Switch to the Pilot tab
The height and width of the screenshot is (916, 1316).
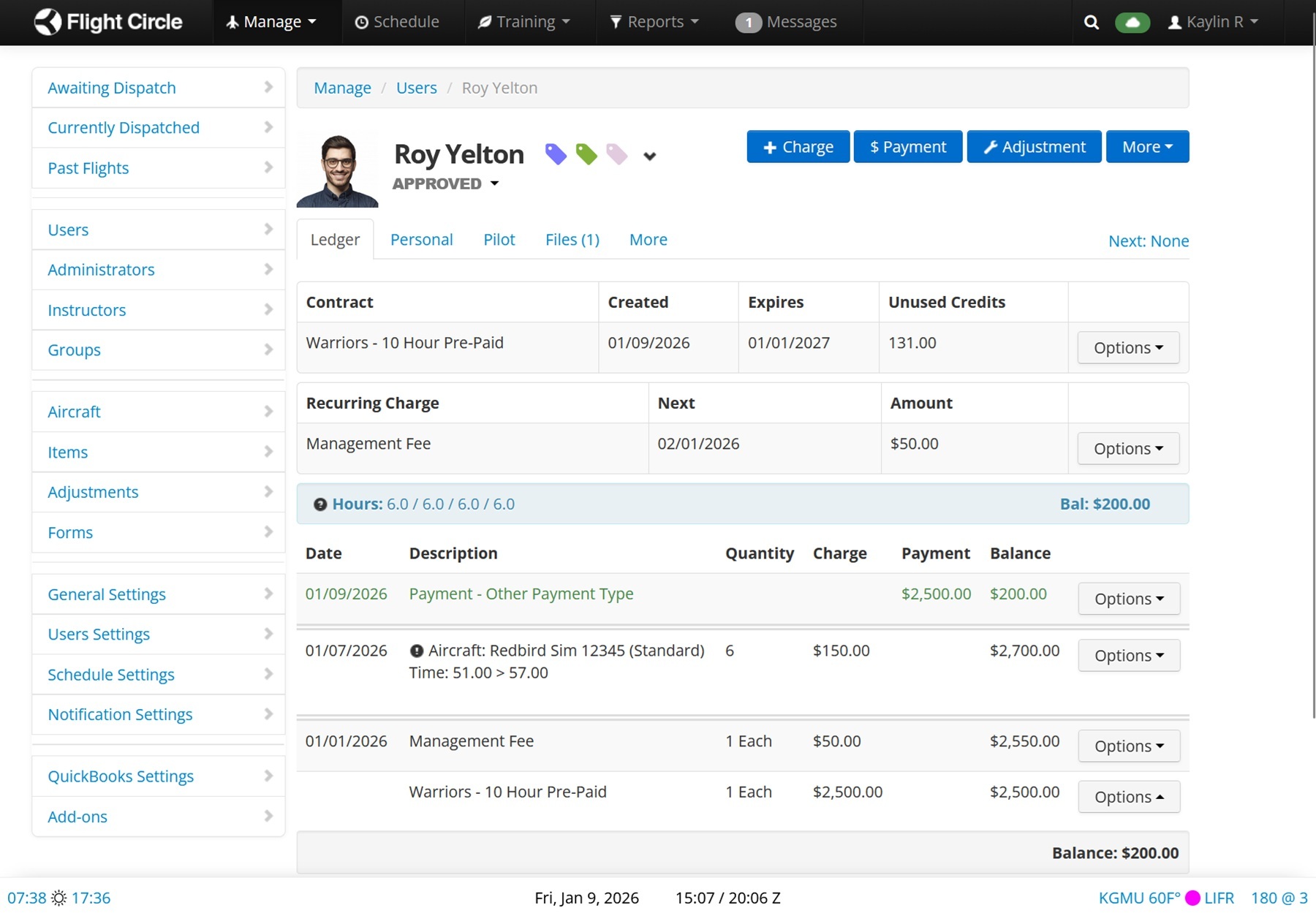[x=499, y=240]
